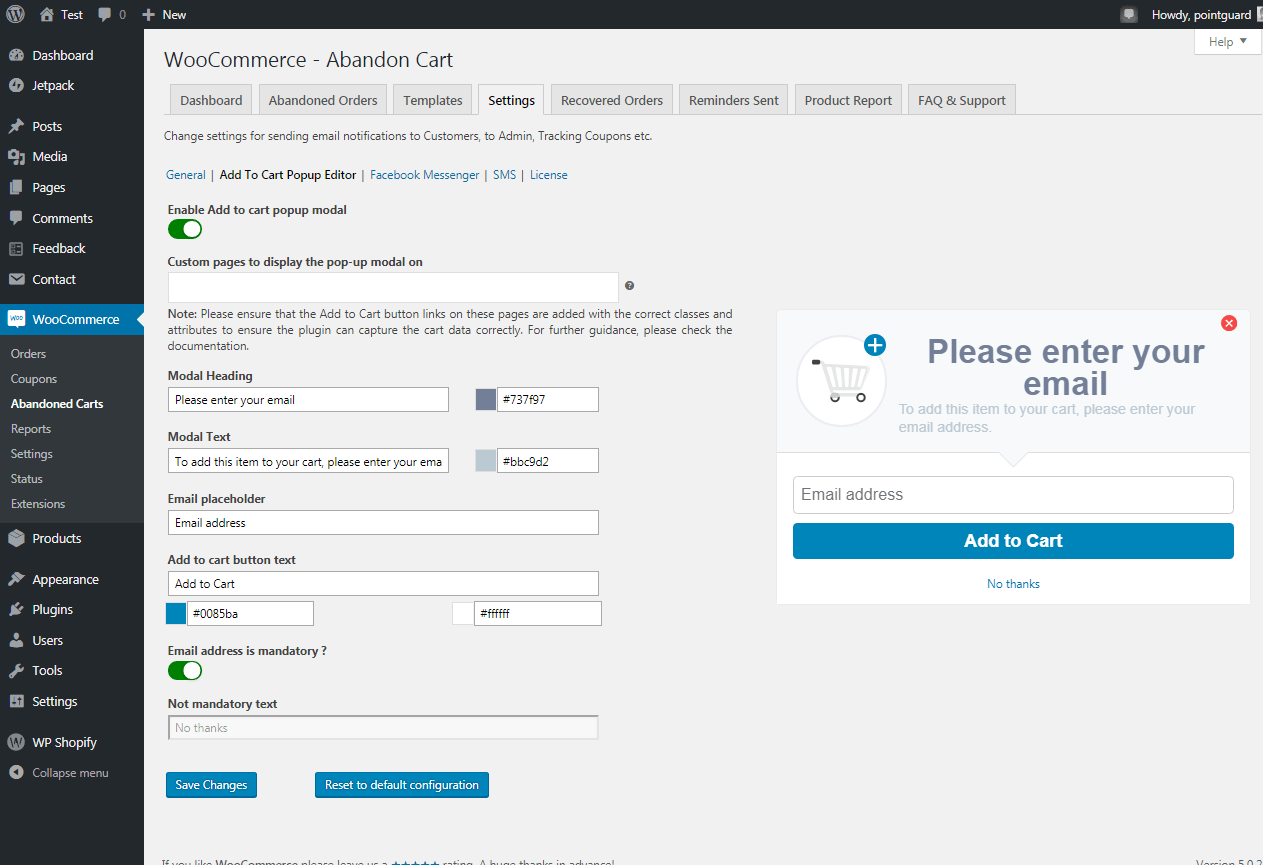Open Add To Cart Popup Editor section
The image size is (1263, 865).
(288, 175)
